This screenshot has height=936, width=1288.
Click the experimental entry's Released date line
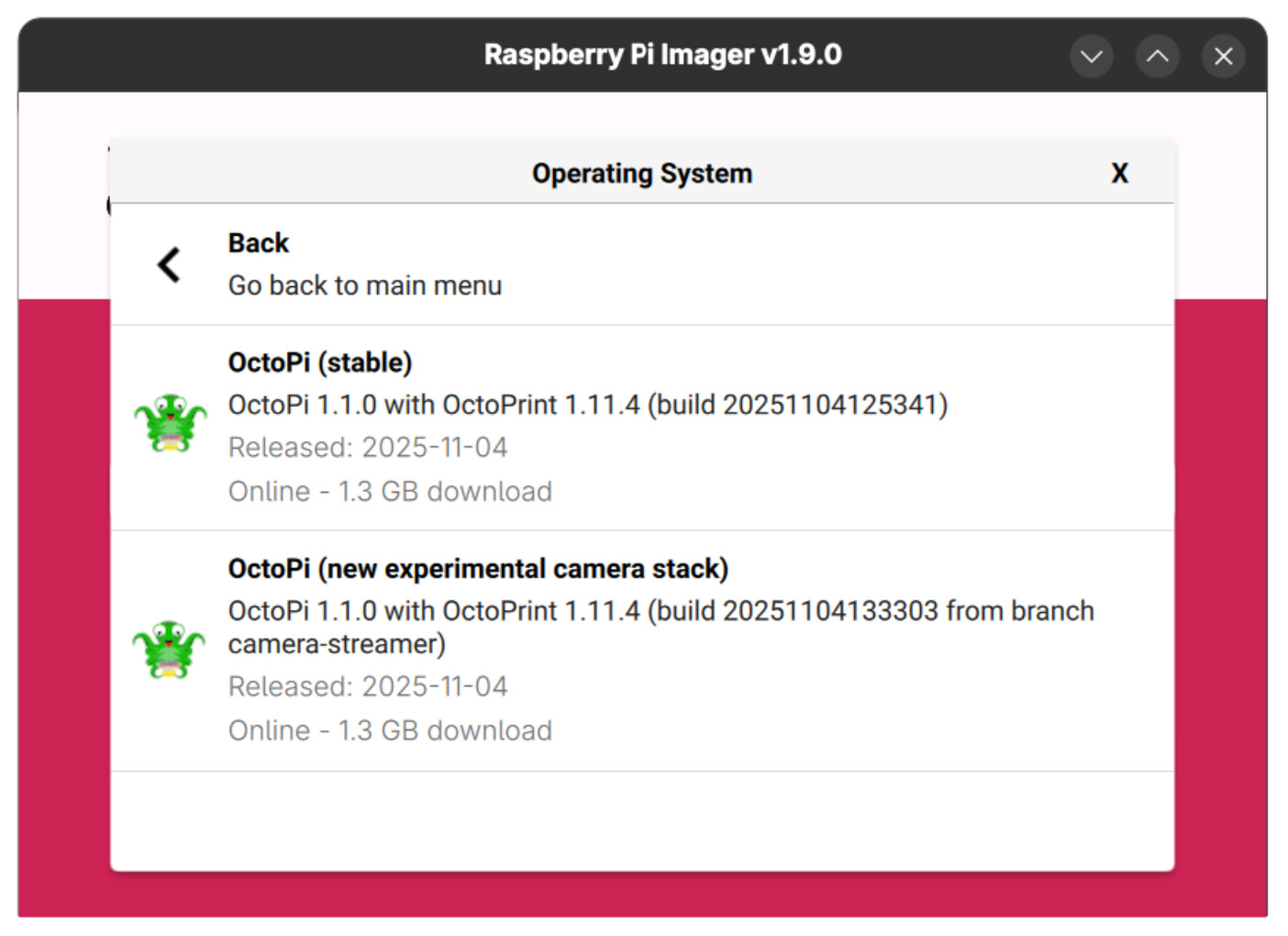click(x=367, y=686)
